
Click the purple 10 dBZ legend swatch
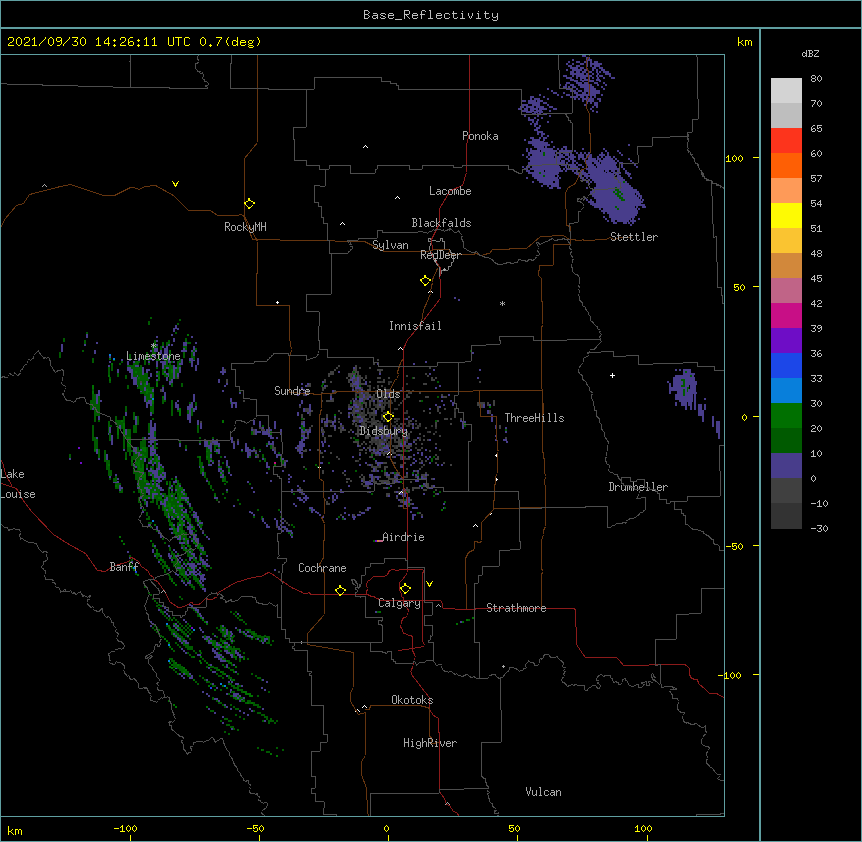[786, 466]
